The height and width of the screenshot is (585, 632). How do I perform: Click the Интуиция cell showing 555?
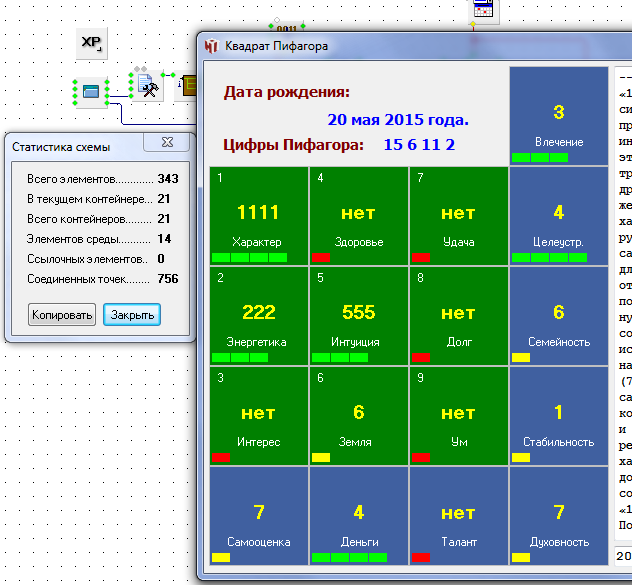(358, 316)
